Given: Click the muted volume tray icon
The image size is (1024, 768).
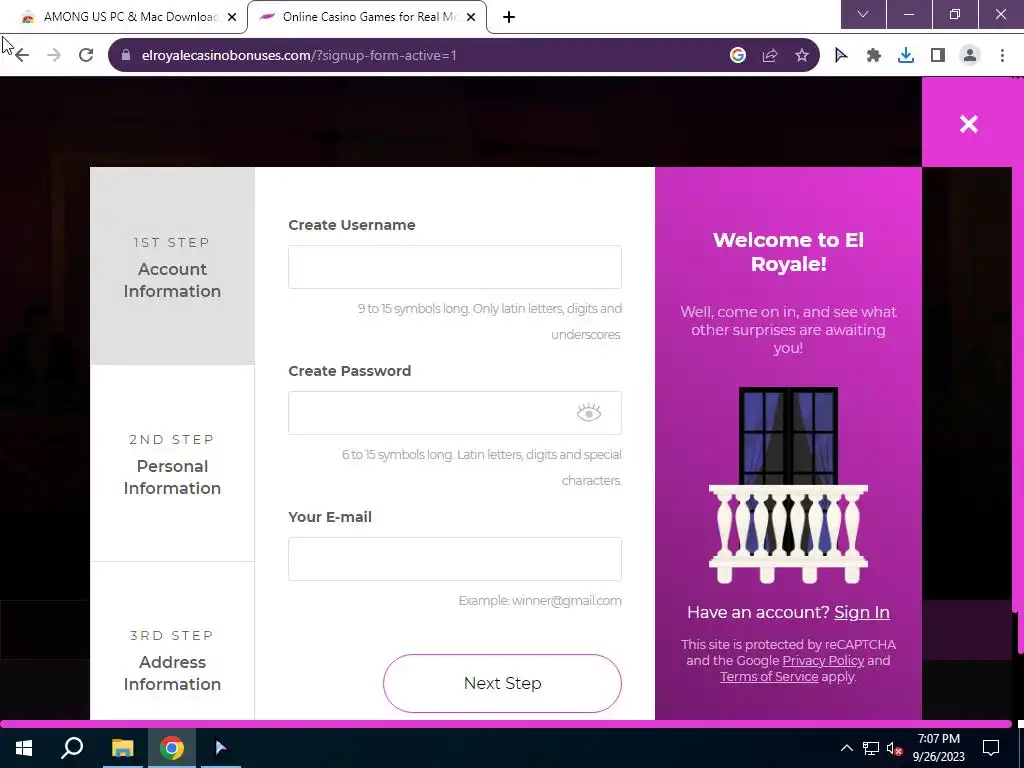Looking at the screenshot, I should tap(895, 748).
